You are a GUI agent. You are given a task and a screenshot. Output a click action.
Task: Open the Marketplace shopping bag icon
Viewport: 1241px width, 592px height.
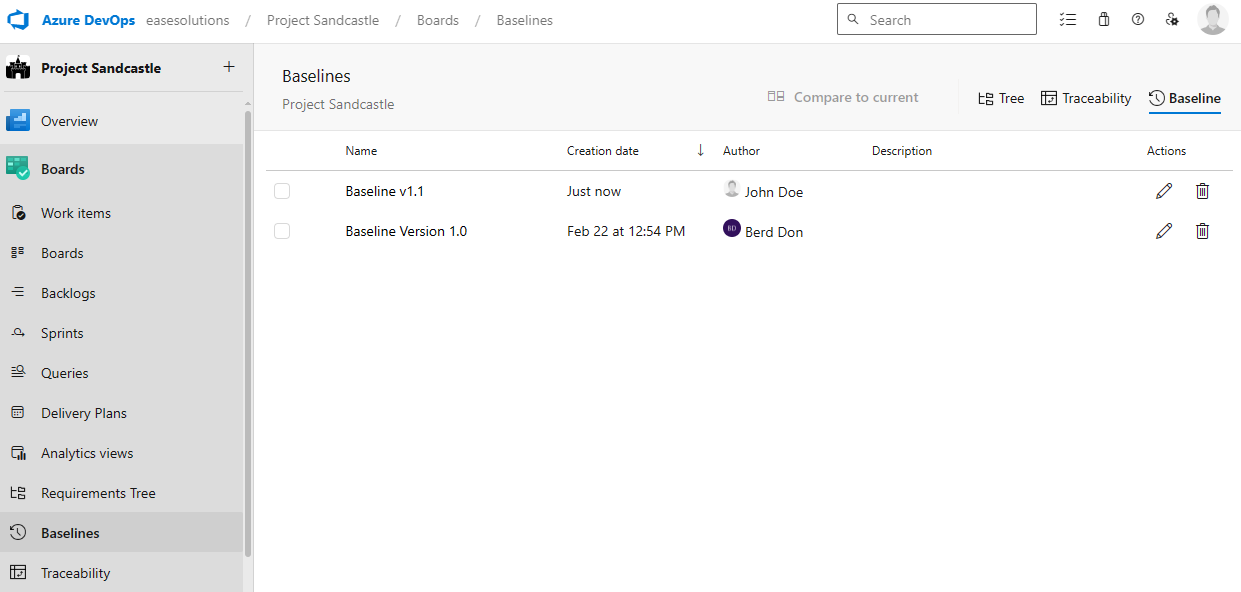point(1104,19)
